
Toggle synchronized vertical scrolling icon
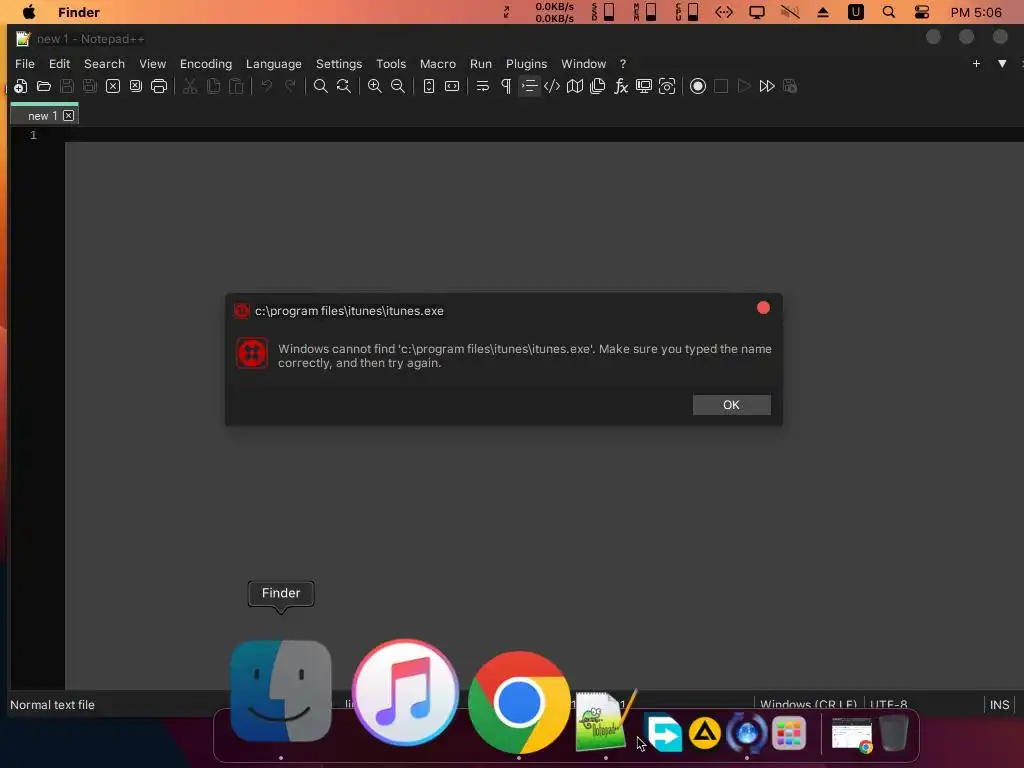click(428, 86)
